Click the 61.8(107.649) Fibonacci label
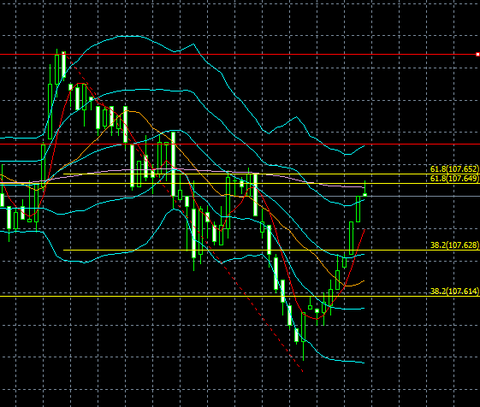Image resolution: width=480 pixels, height=407 pixels. (455, 178)
